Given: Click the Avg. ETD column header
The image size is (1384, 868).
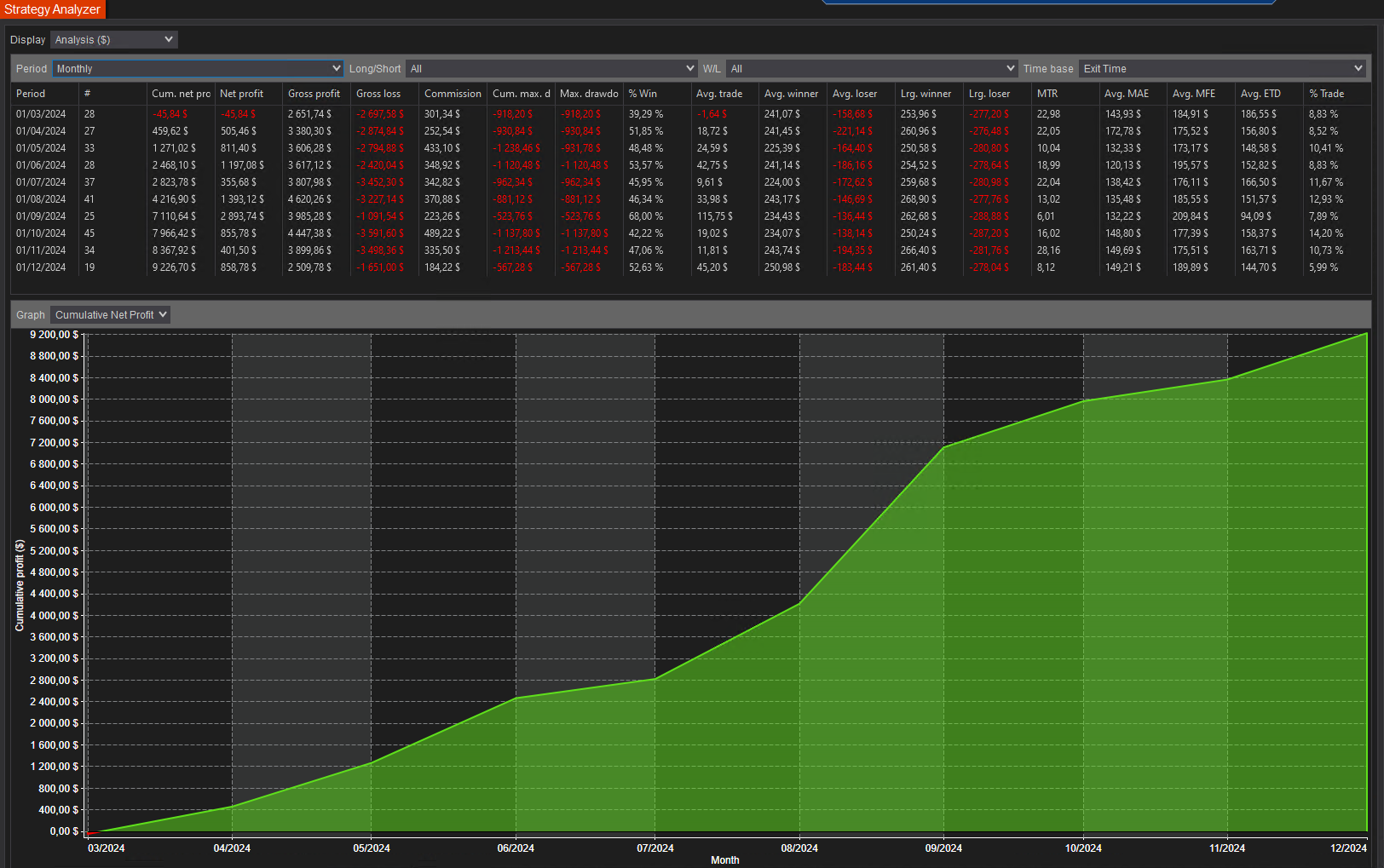Looking at the screenshot, I should (1270, 94).
